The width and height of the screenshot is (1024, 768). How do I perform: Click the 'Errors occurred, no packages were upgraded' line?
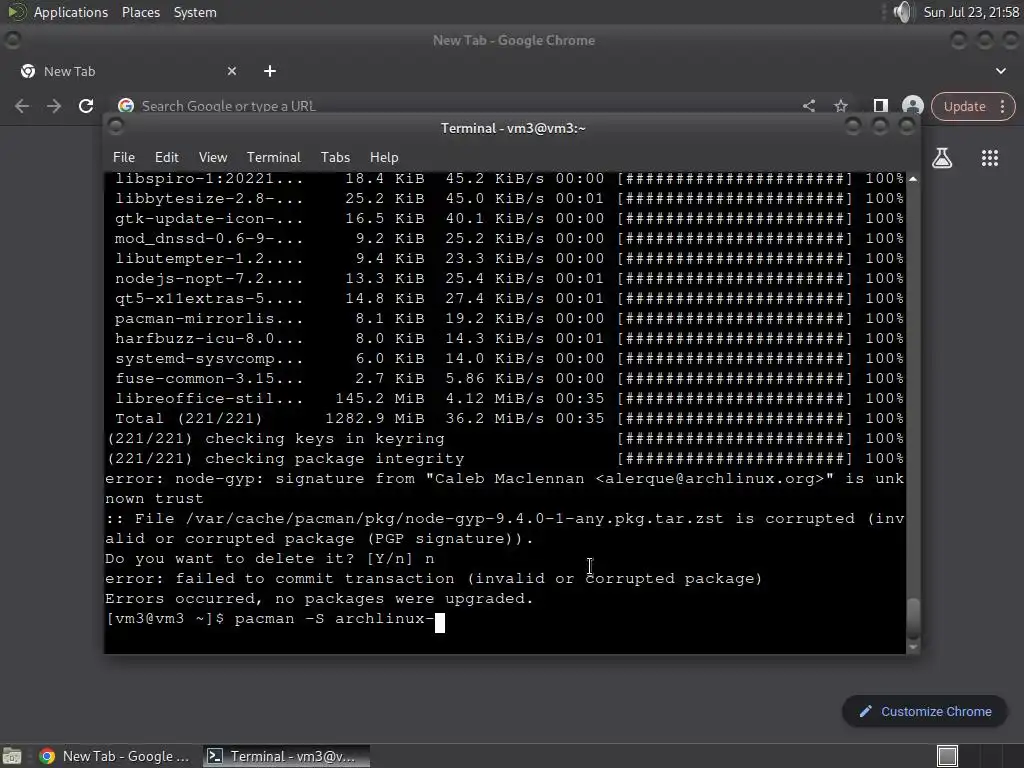point(319,599)
